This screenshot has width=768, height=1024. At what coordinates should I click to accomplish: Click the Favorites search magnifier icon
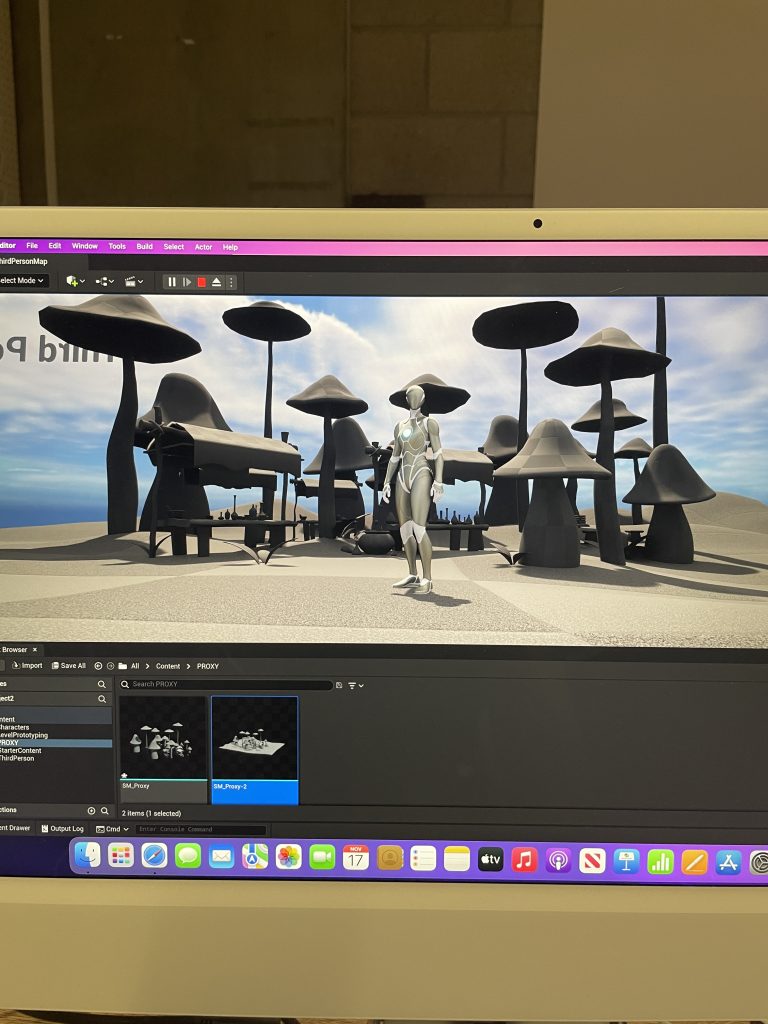(102, 684)
